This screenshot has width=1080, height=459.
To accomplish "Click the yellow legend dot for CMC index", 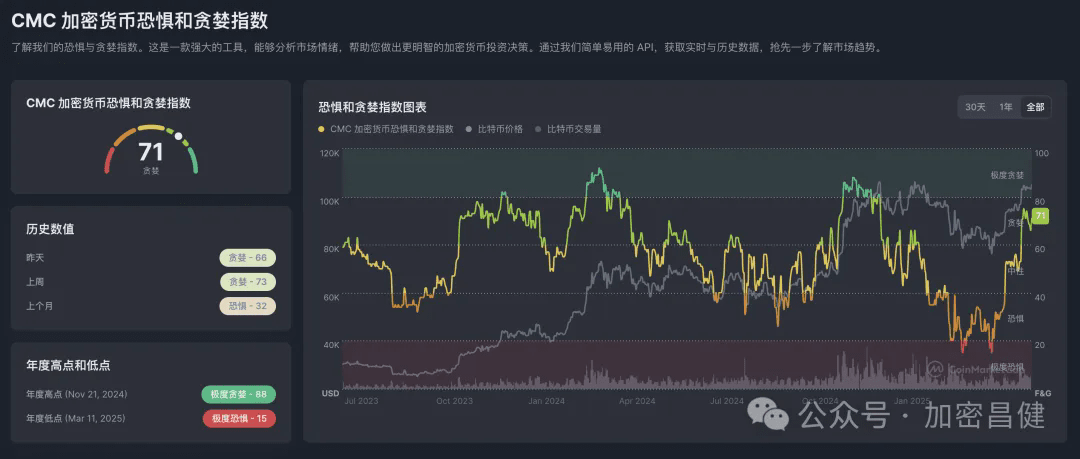I will coord(322,129).
